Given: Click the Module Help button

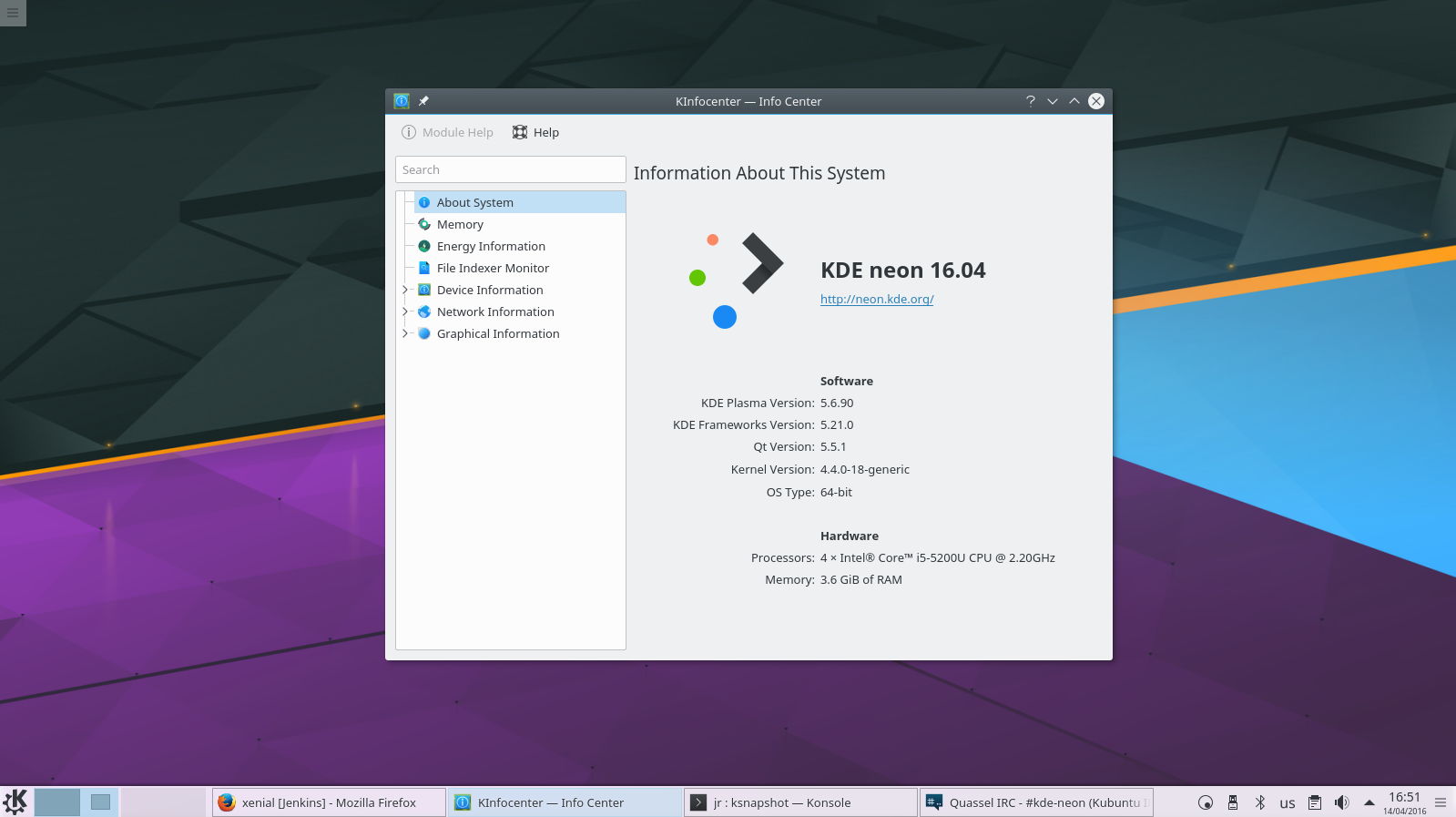Looking at the screenshot, I should [x=448, y=132].
